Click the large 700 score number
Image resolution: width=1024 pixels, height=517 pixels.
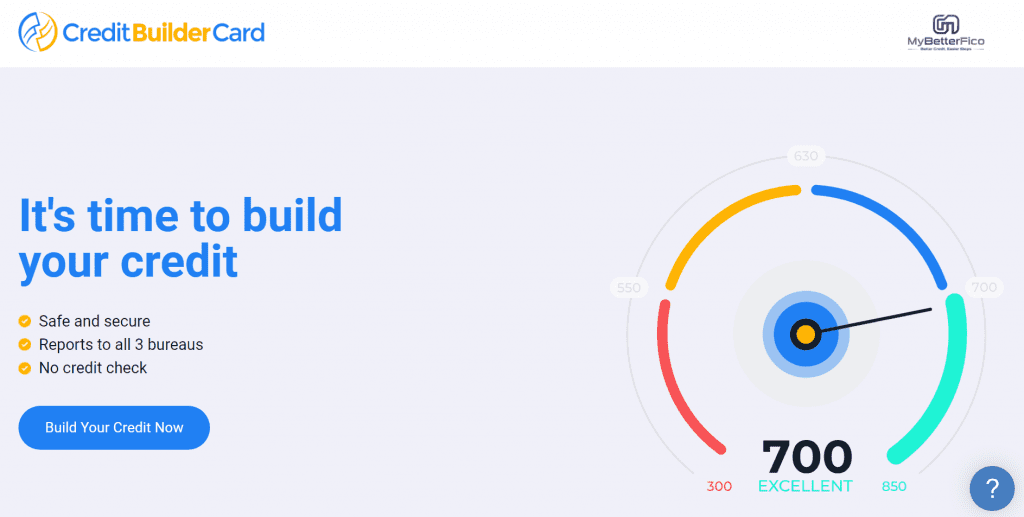807,457
